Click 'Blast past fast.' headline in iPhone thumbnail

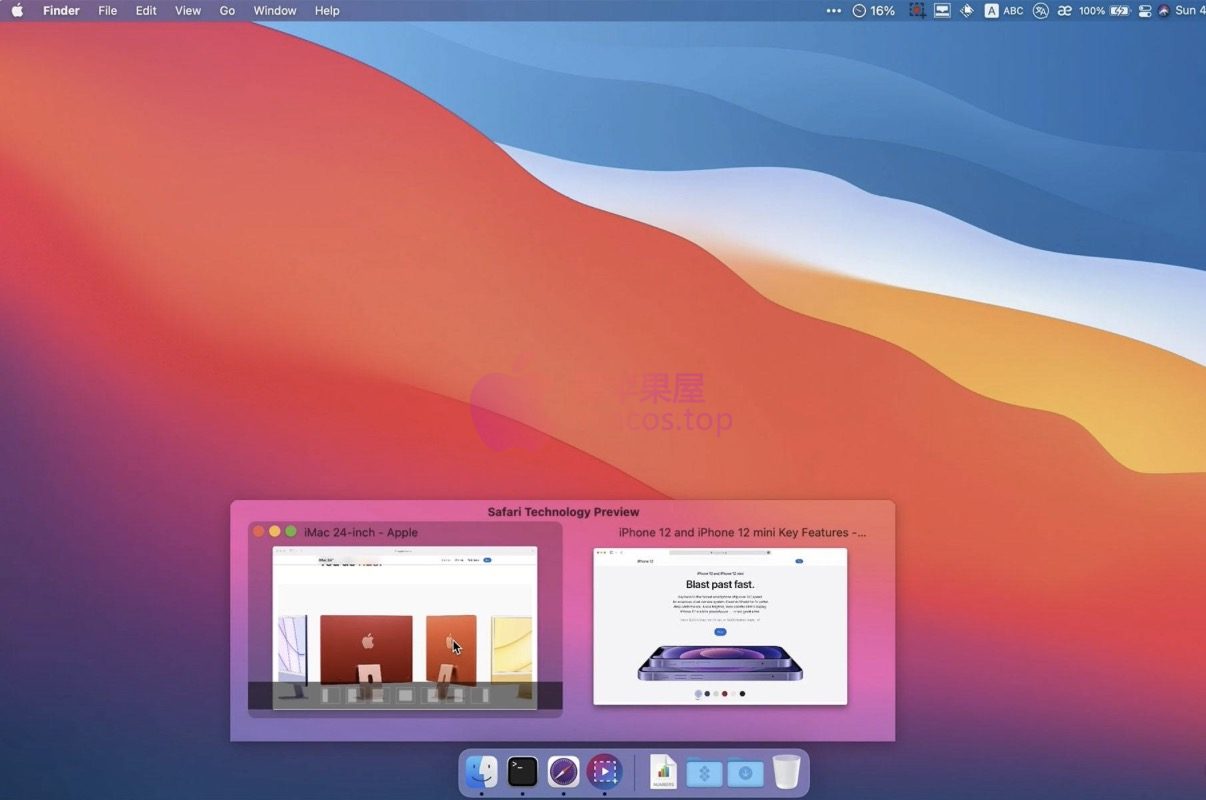pyautogui.click(x=720, y=584)
